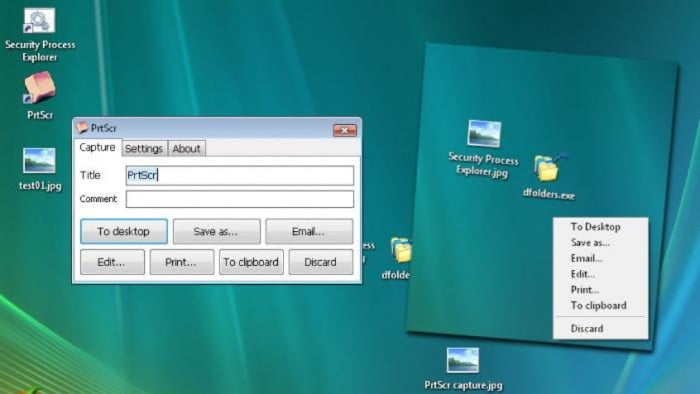
Task: Click the To desktop button
Action: (x=124, y=231)
